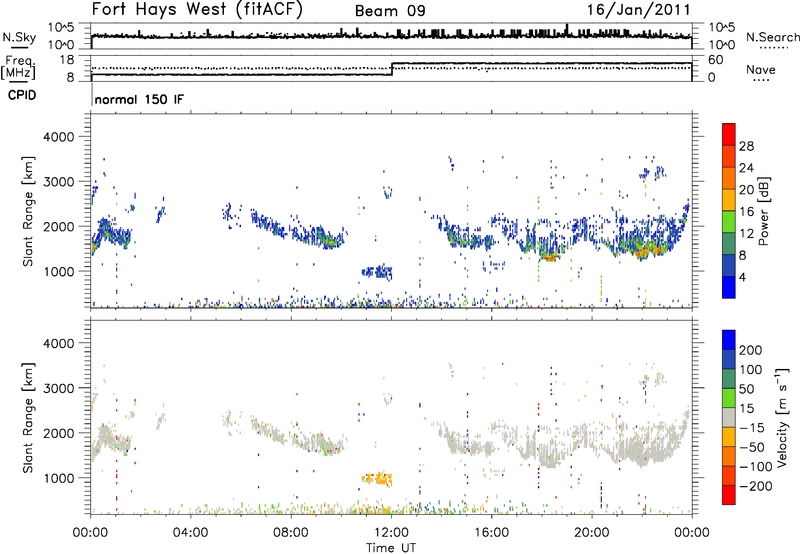Select the "CPID" row label
This screenshot has height=554, width=800.
[x=22, y=95]
